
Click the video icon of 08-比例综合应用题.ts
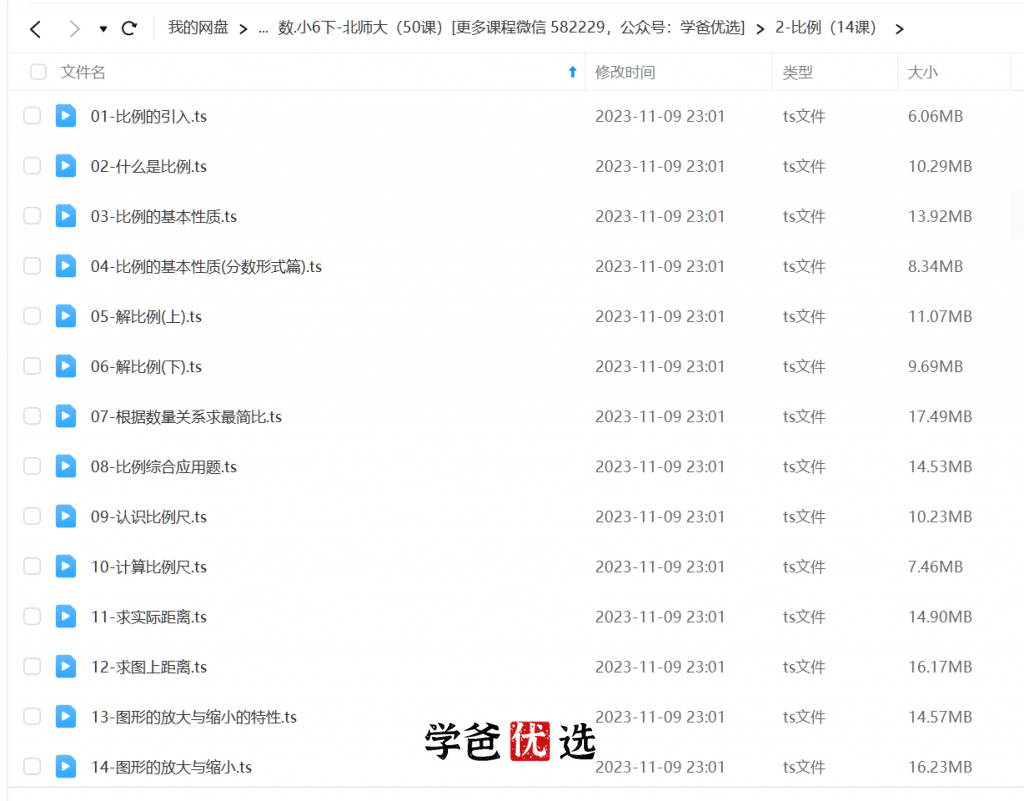pos(65,466)
